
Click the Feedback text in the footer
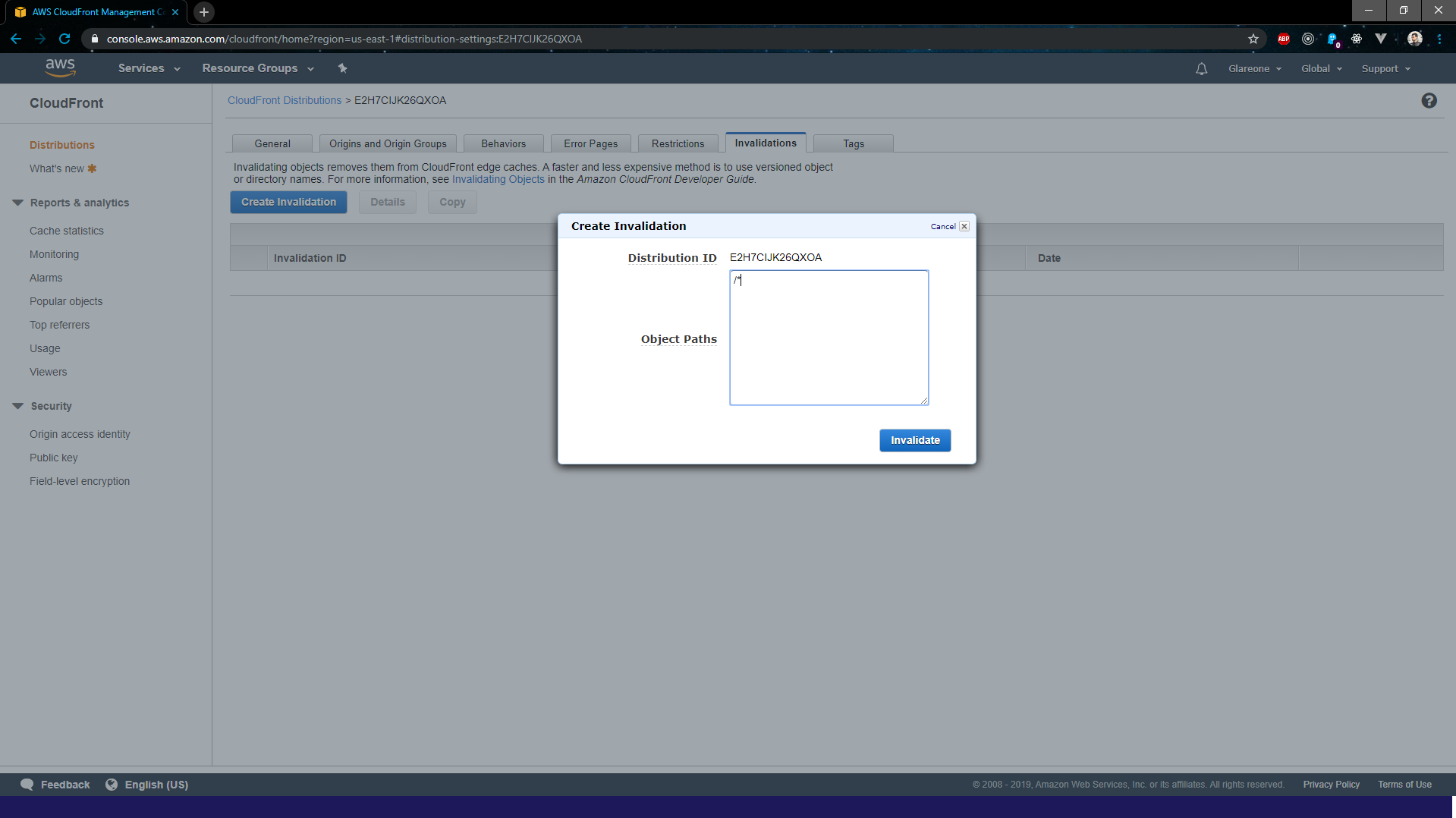(x=65, y=785)
